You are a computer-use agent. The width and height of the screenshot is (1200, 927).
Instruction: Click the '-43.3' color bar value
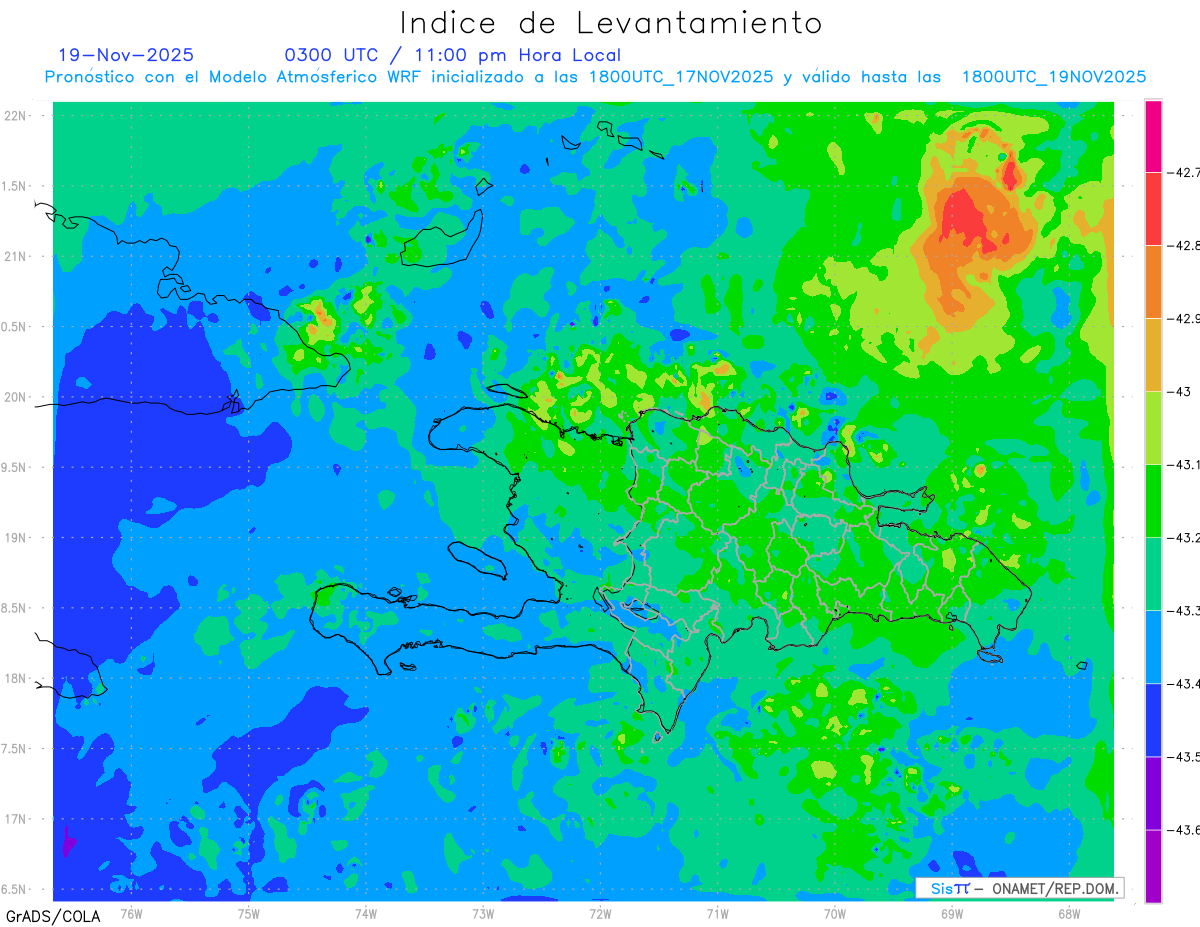(1183, 611)
